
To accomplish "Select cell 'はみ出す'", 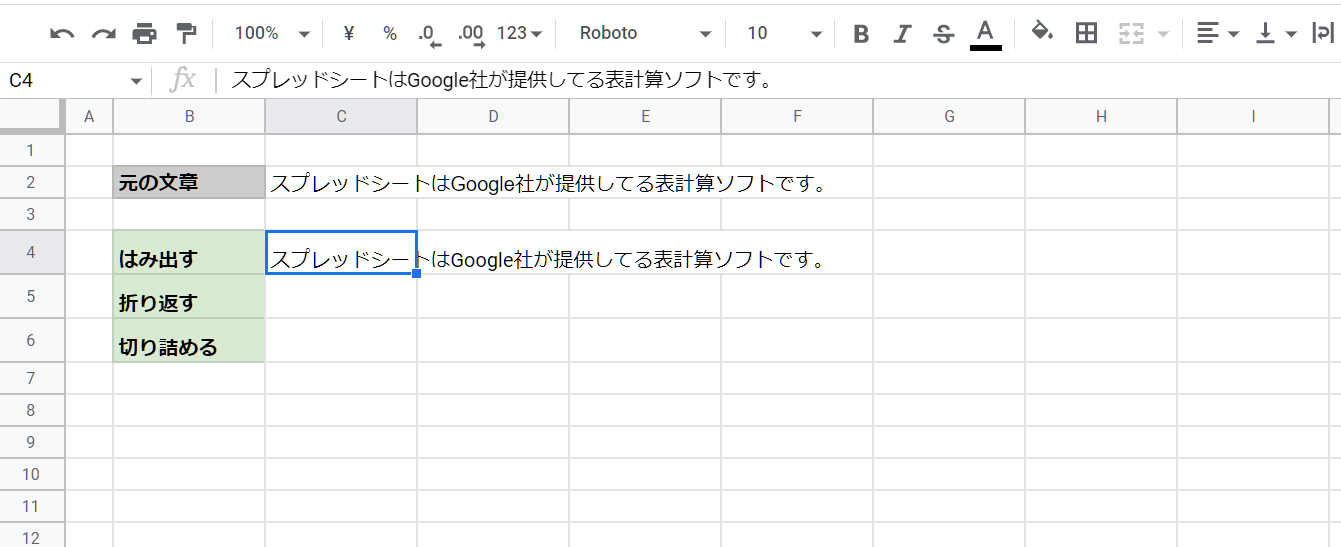I will point(189,253).
